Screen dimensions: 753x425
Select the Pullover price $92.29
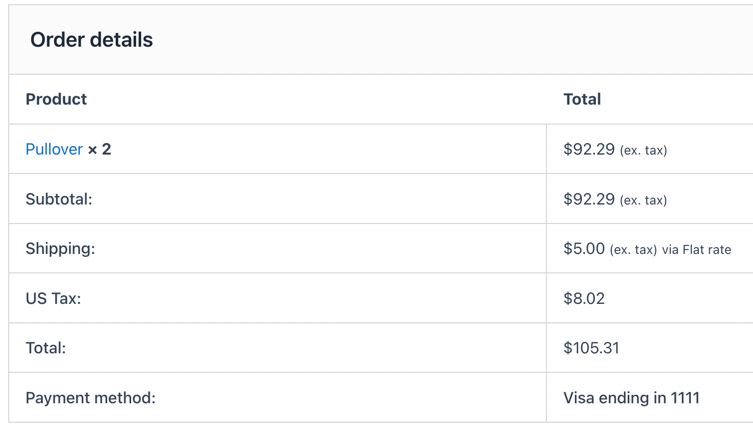pos(589,149)
